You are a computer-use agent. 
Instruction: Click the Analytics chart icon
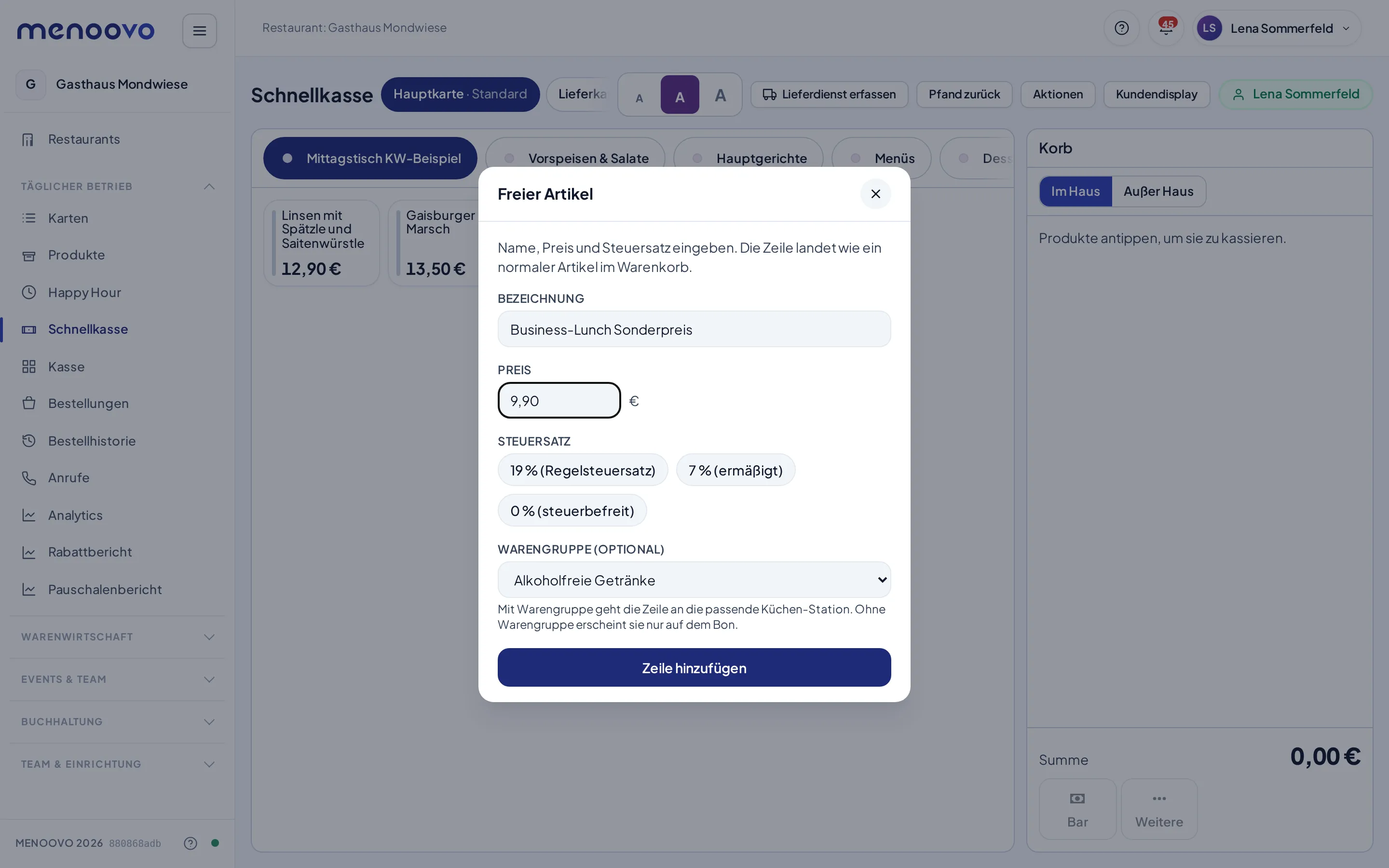point(29,515)
